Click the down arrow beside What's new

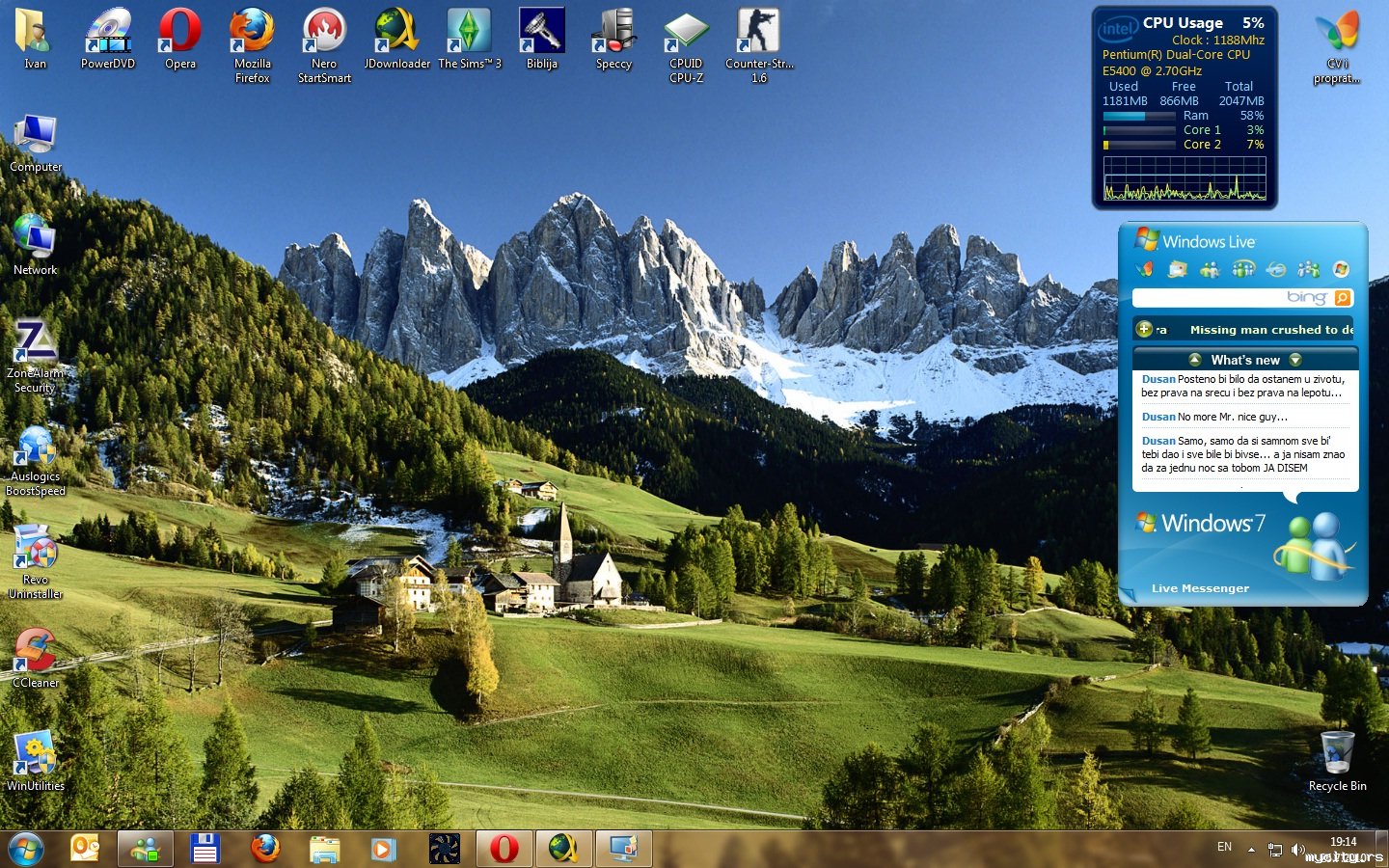click(x=1295, y=360)
